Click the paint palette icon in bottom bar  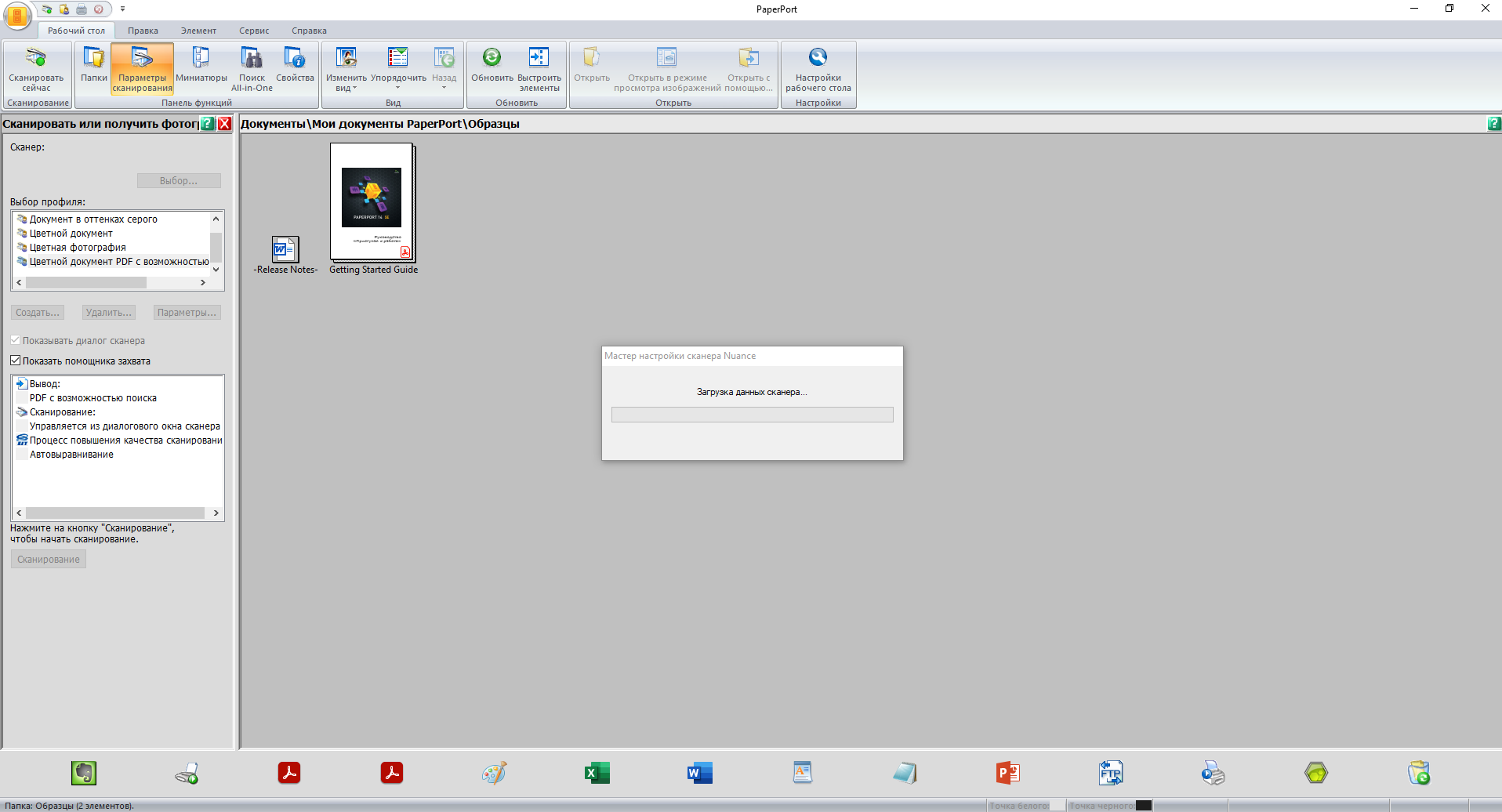click(495, 774)
